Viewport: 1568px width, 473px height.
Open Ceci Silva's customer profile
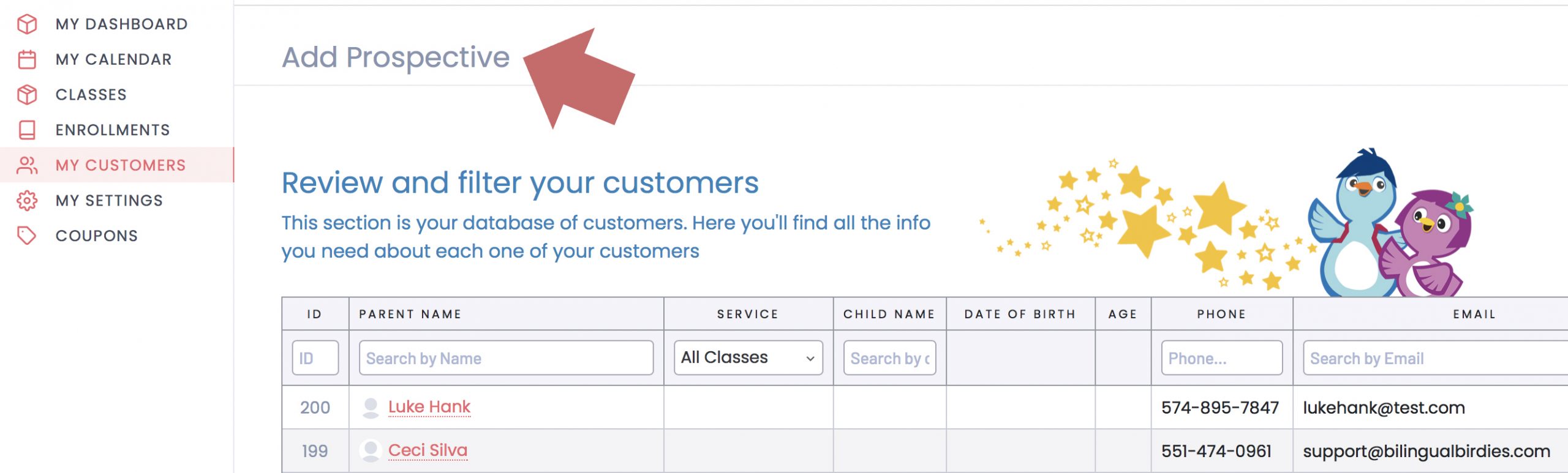pos(428,450)
